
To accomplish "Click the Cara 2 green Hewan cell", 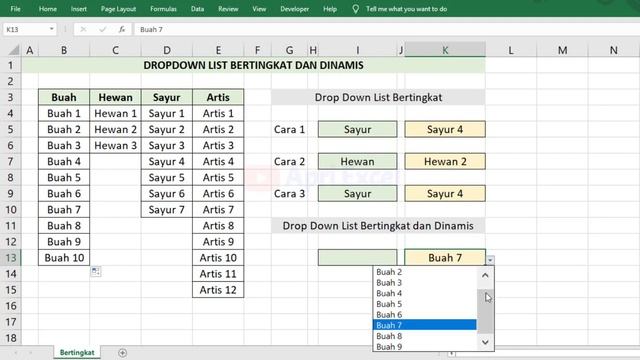I will [358, 162].
